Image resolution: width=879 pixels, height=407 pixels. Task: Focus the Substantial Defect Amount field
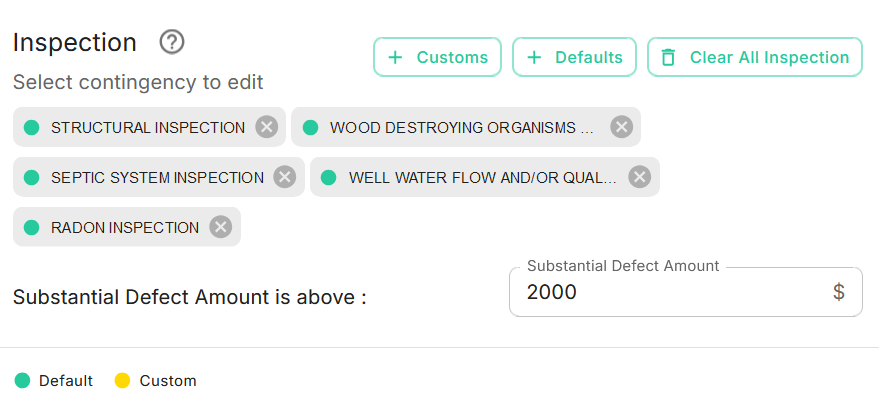(x=670, y=293)
